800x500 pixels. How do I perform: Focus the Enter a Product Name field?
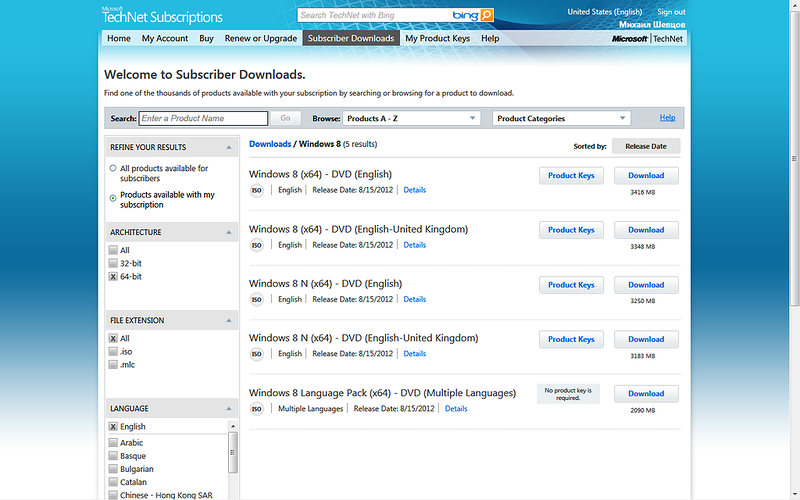tap(203, 118)
